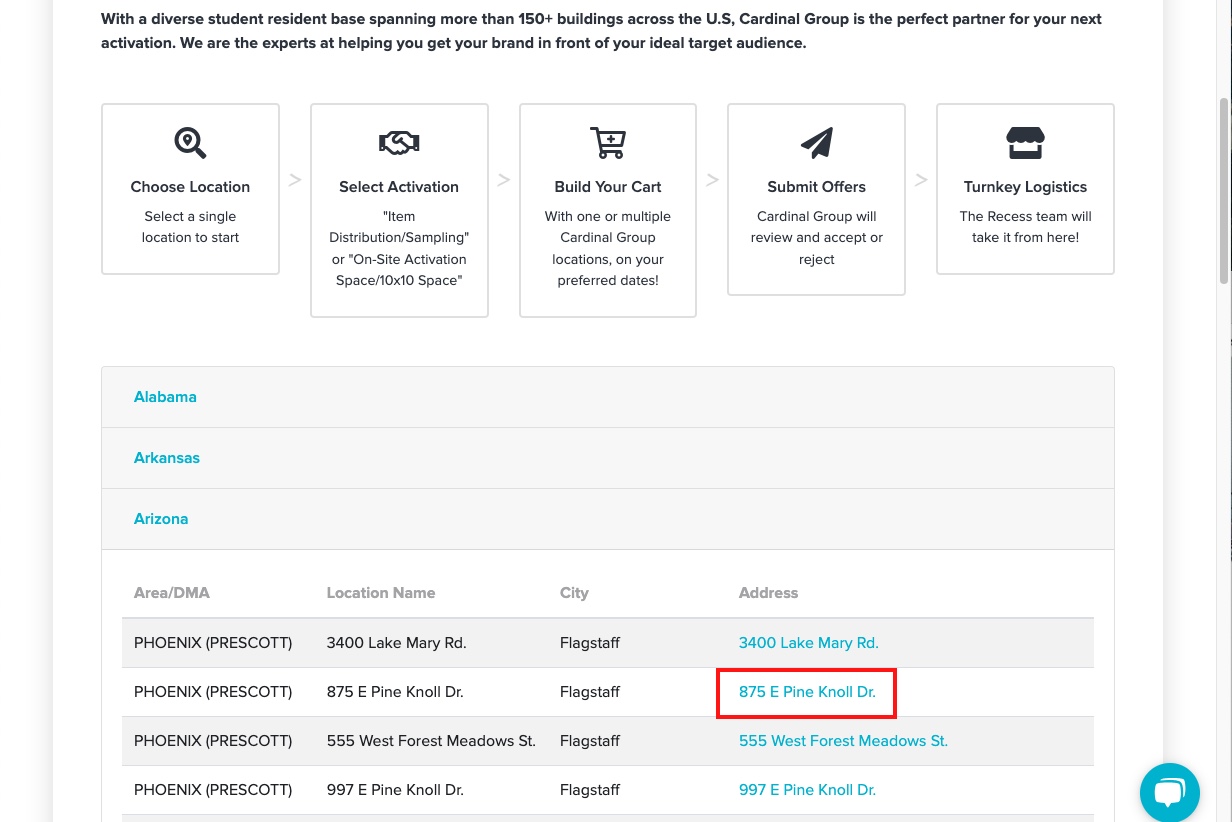Click the Area/DMA column header
Screen dimensions: 1232x822
tap(172, 593)
